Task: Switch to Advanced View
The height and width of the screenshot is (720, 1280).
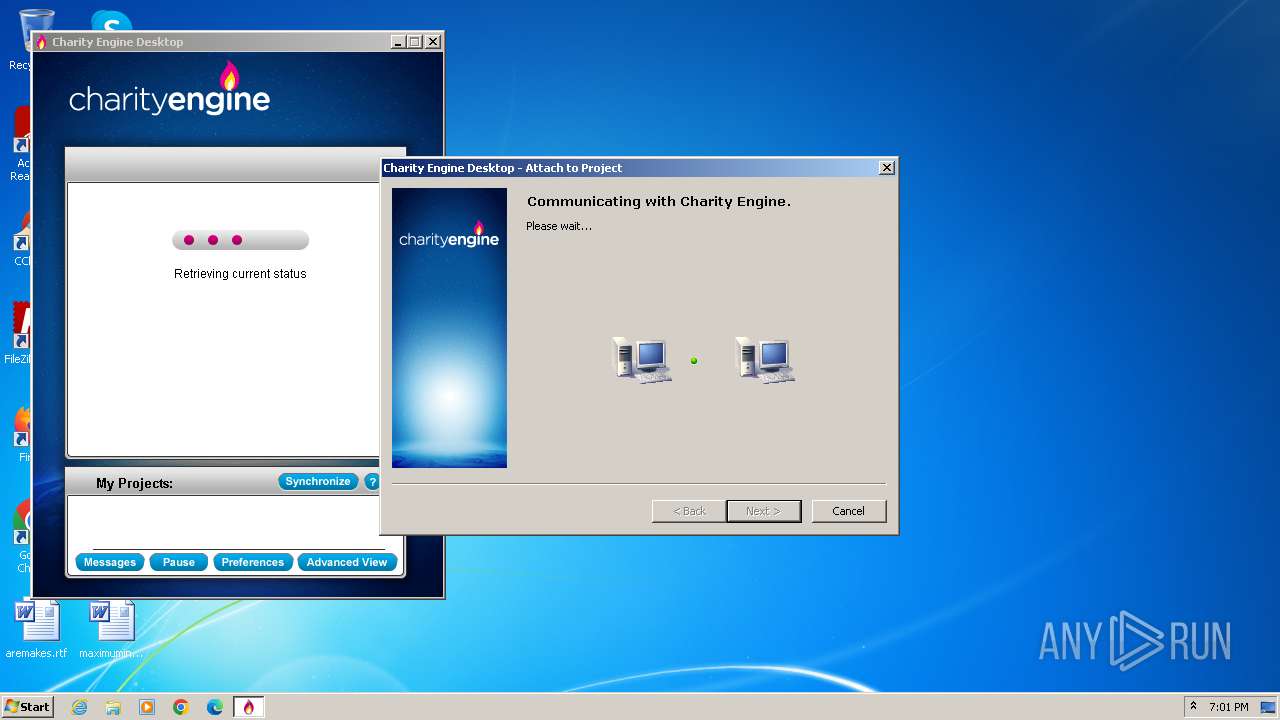Action: tap(347, 562)
